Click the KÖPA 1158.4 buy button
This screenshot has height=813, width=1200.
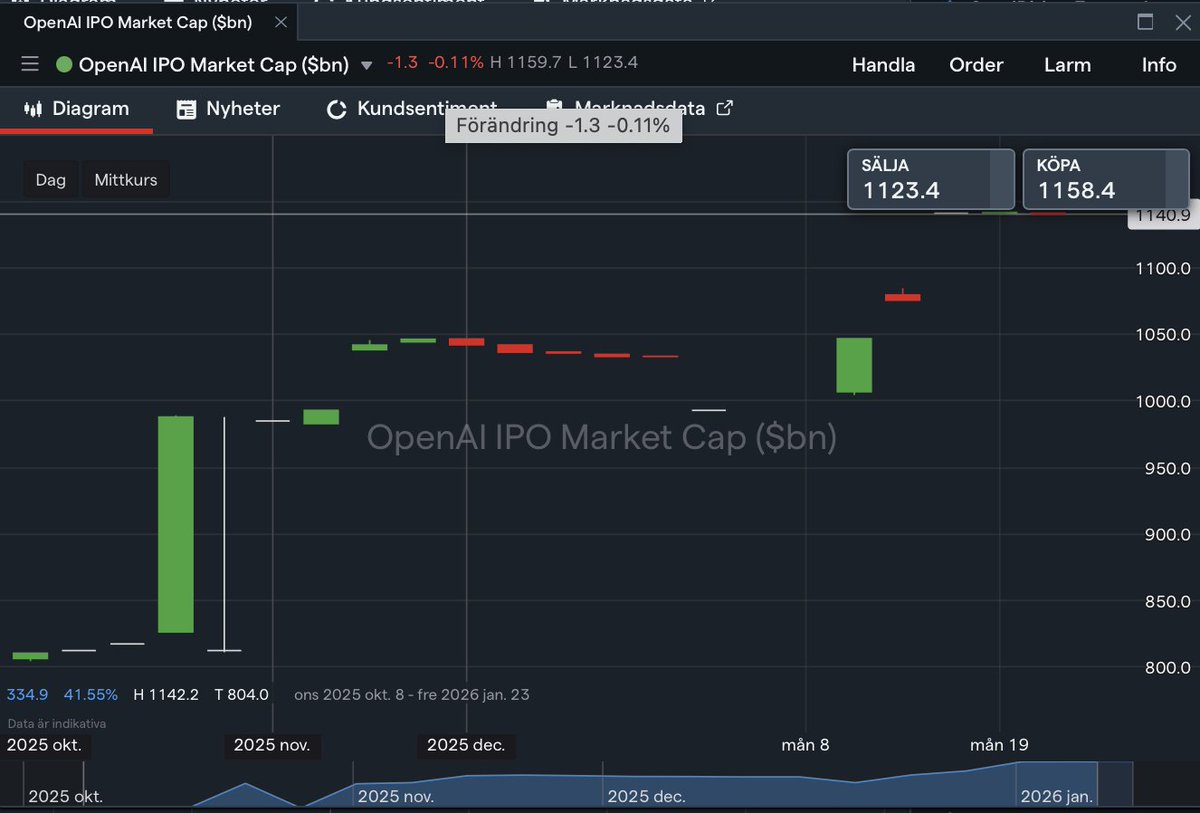(1106, 179)
